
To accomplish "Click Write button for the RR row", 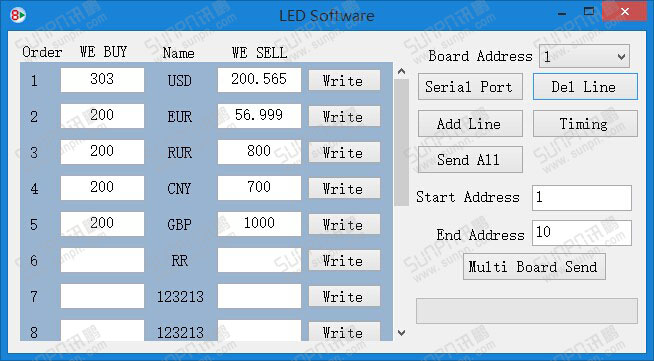I will click(x=344, y=261).
